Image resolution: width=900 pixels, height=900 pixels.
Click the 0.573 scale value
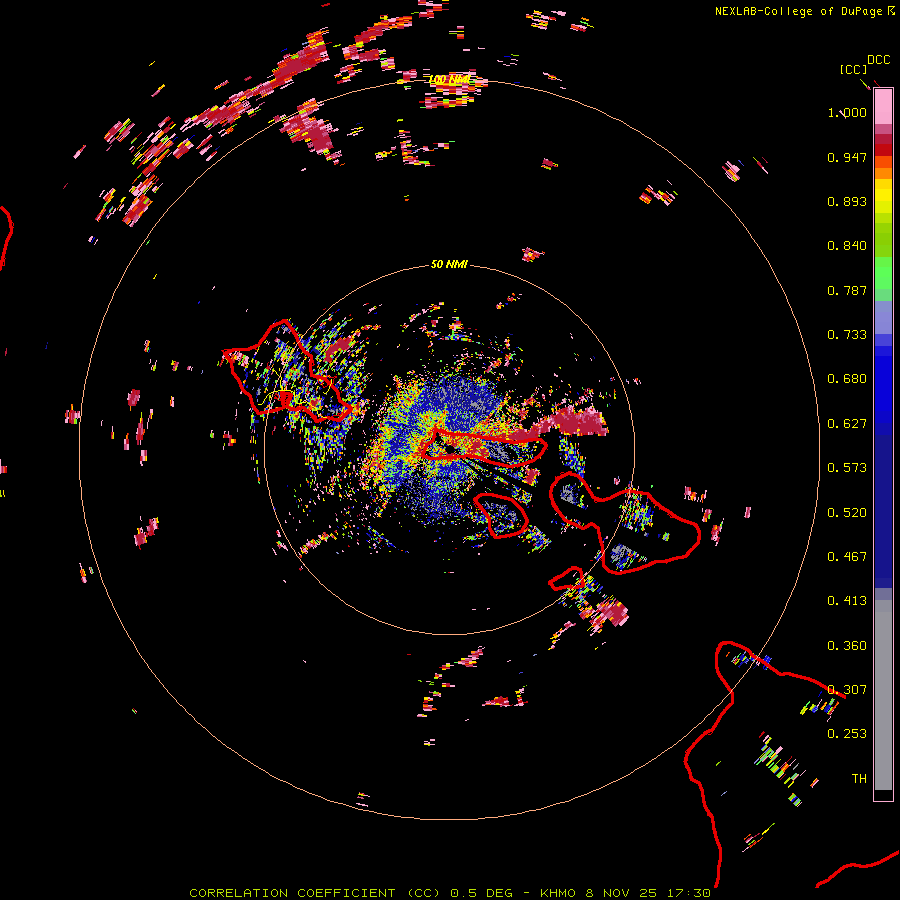click(x=847, y=468)
